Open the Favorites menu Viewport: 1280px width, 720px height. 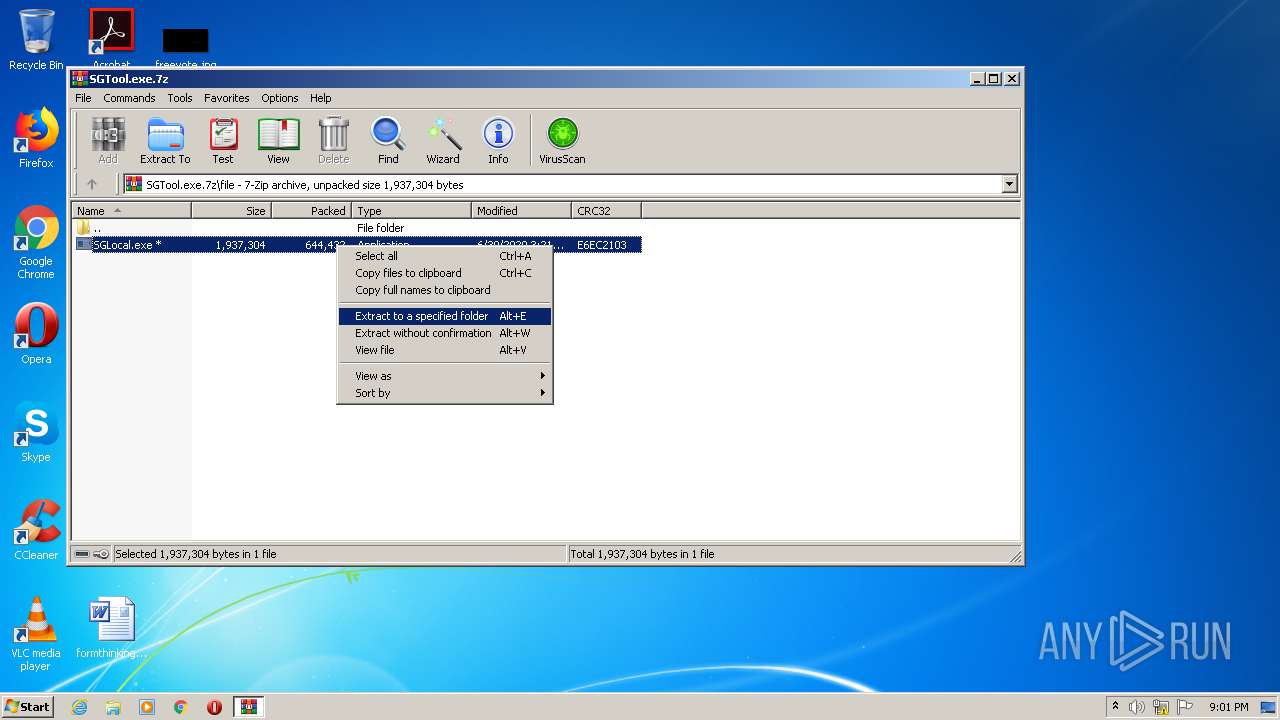tap(227, 98)
